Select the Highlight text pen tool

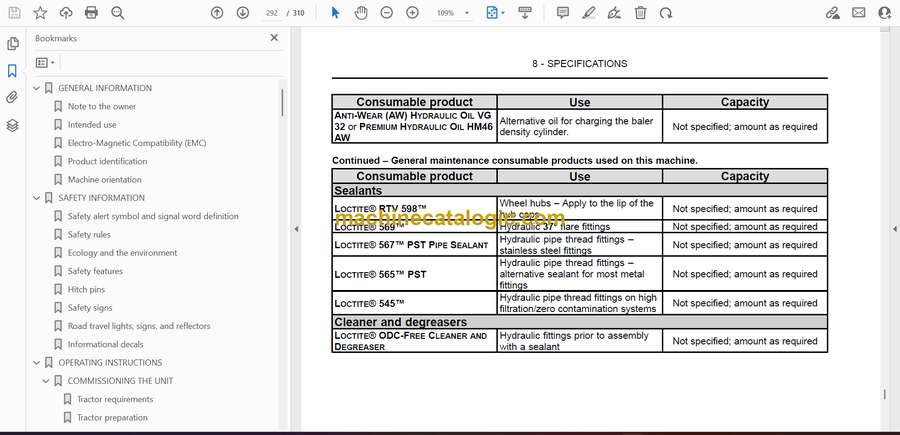[x=589, y=13]
